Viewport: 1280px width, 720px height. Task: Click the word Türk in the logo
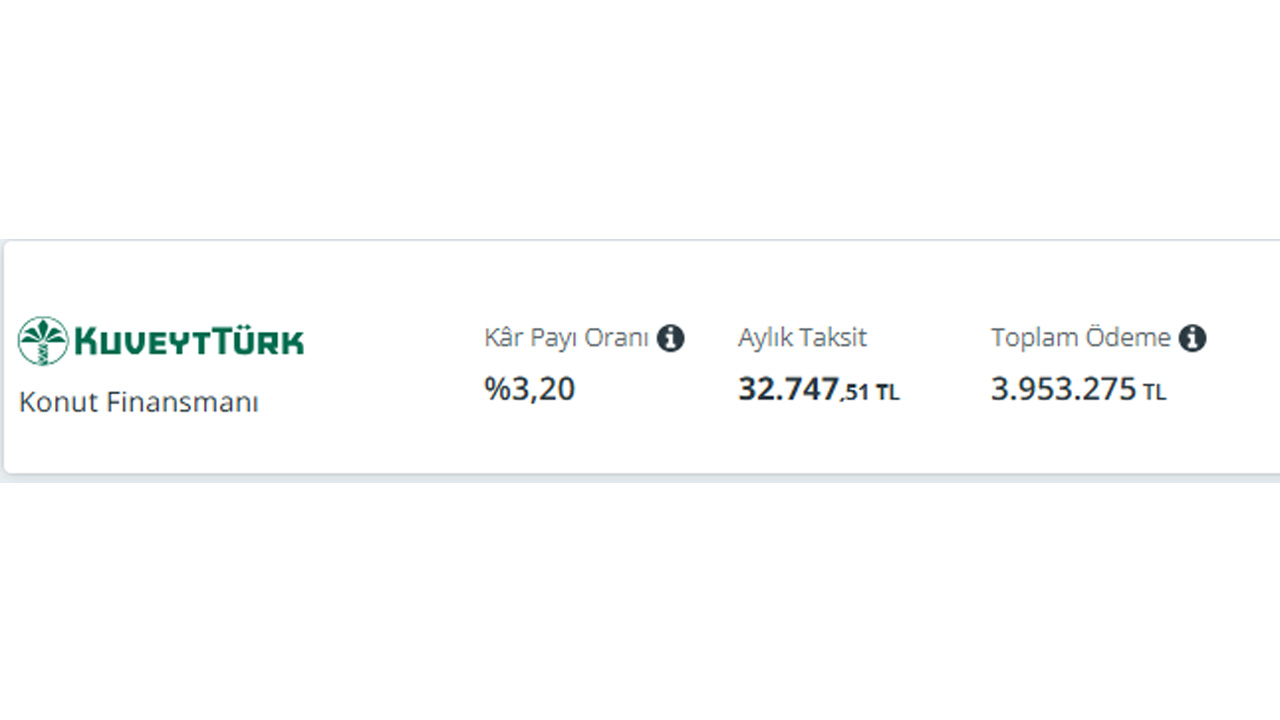click(264, 341)
